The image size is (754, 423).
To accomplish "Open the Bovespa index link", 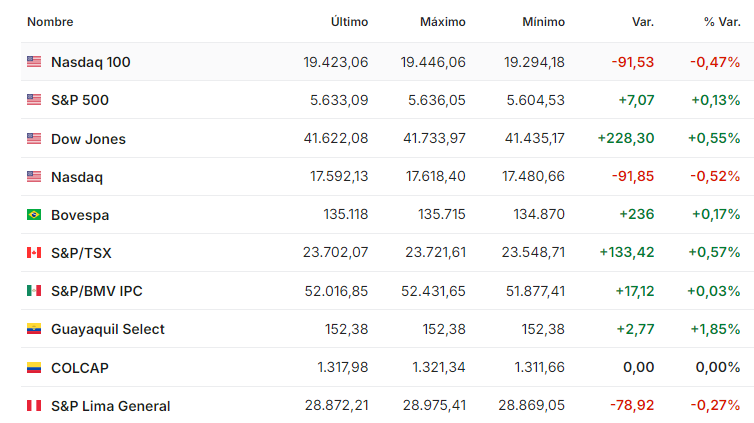I will (x=80, y=215).
